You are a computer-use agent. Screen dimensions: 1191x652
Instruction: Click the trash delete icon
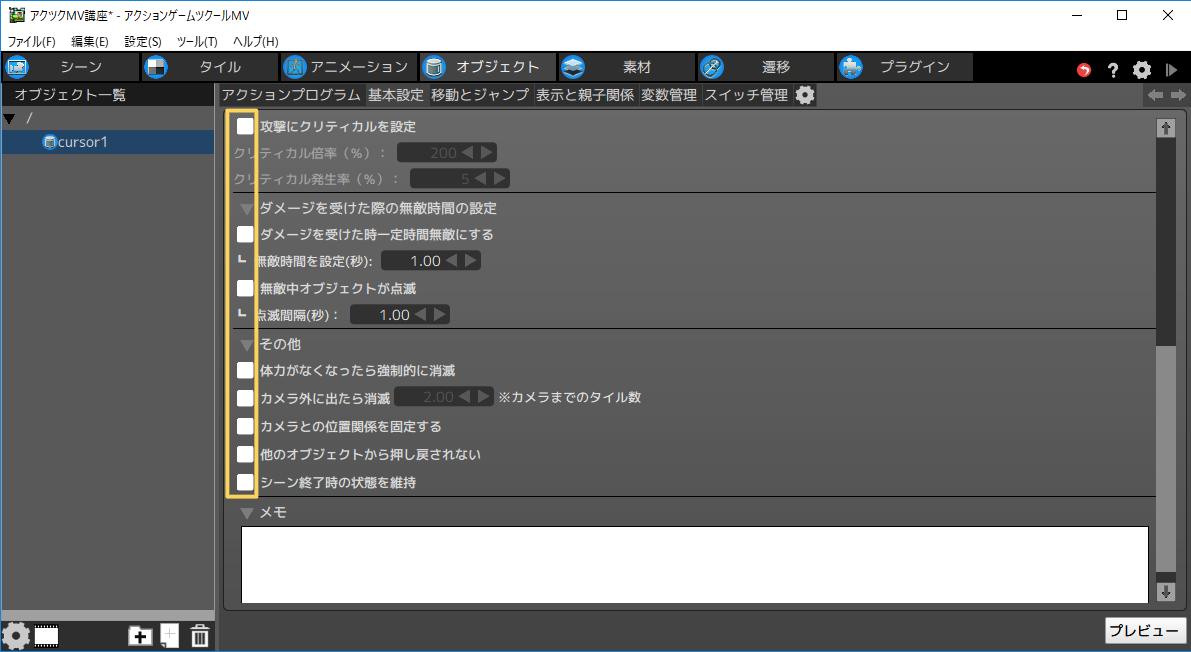click(x=199, y=635)
